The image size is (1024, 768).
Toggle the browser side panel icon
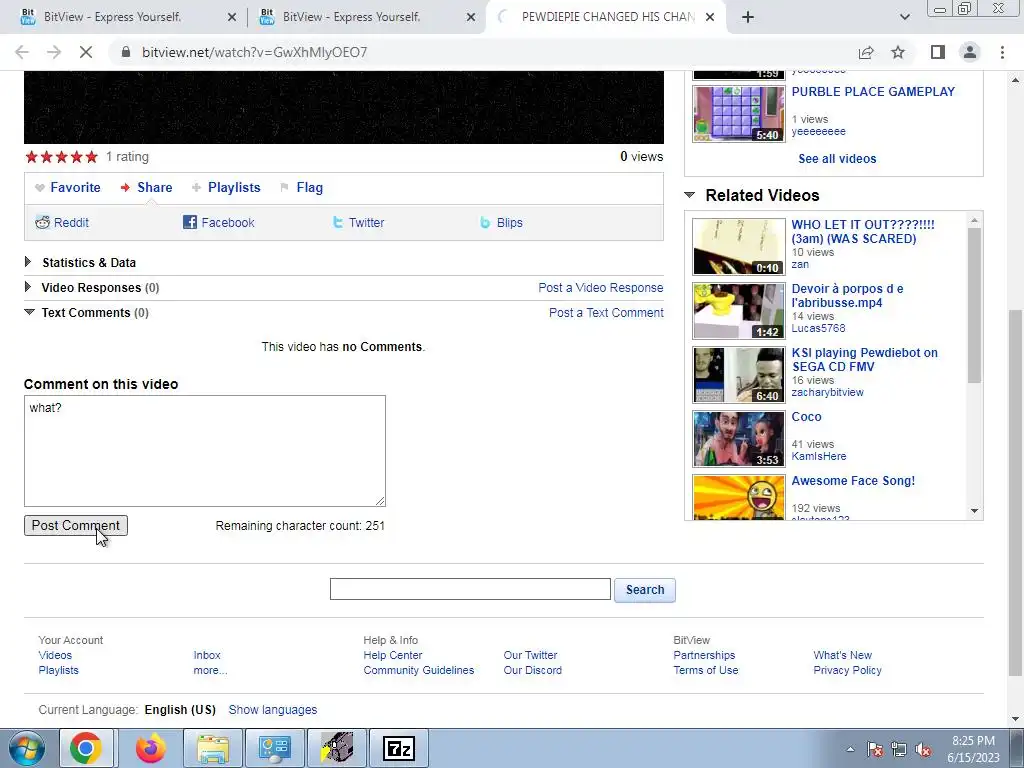938,52
